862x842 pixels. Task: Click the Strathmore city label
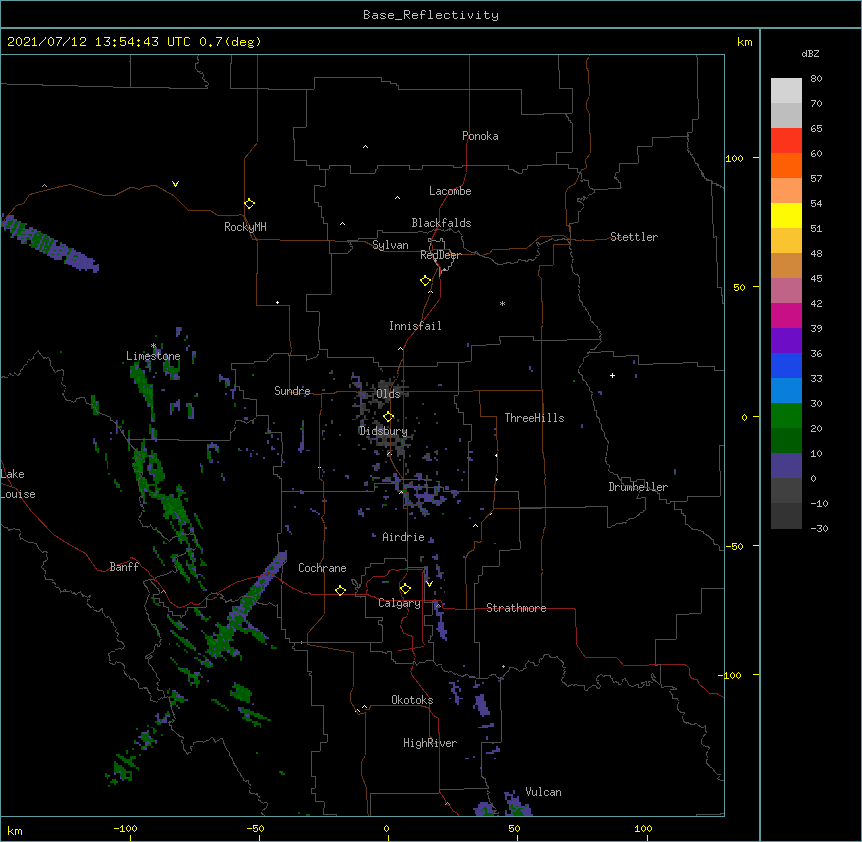(x=516, y=608)
